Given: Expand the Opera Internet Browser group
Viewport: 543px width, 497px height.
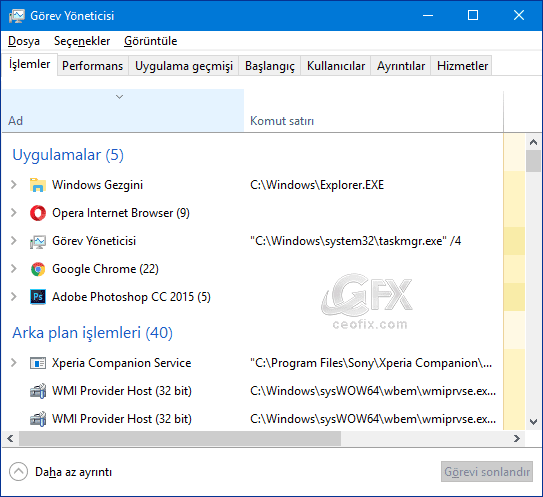Looking at the screenshot, I should pos(14,213).
